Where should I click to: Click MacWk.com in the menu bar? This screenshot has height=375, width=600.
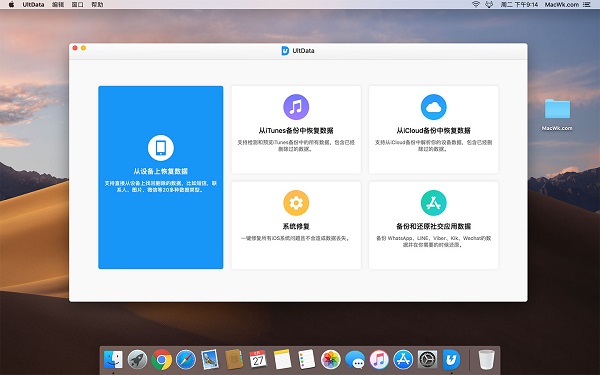pyautogui.click(x=562, y=5)
